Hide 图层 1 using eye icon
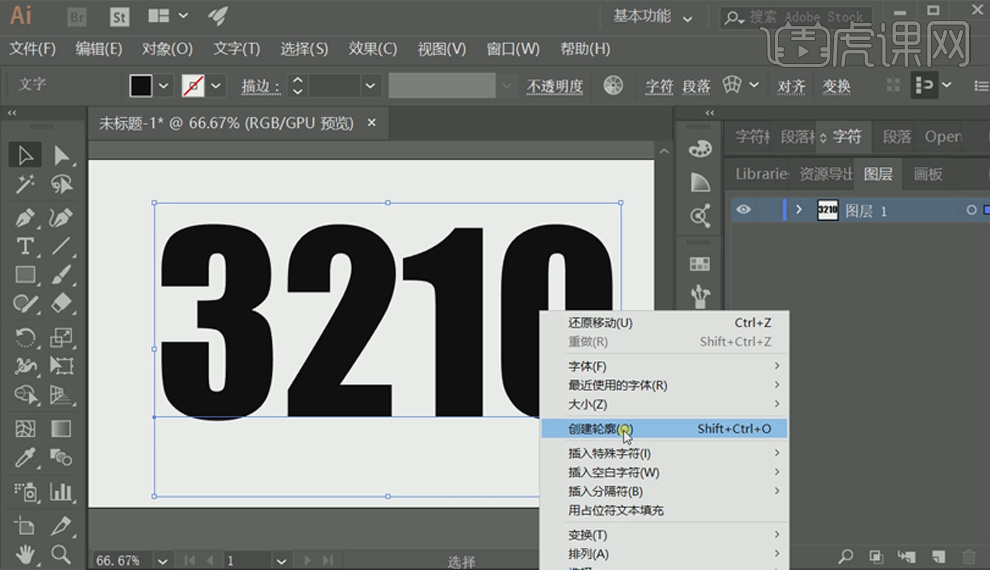 coord(743,210)
